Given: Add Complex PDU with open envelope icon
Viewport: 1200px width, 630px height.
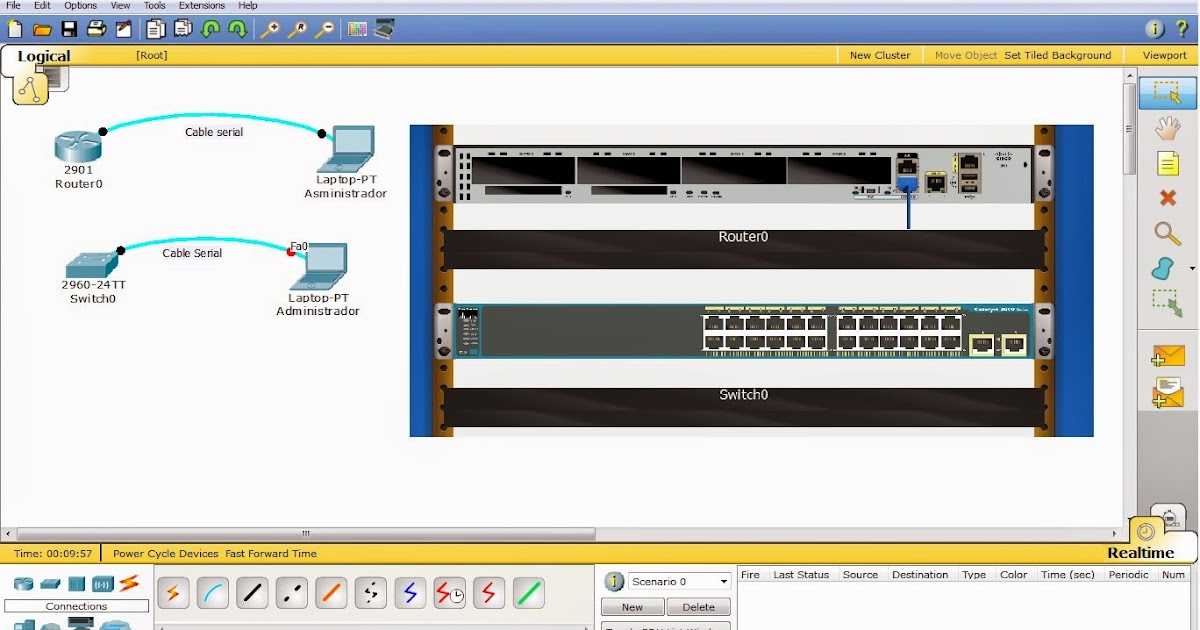Looking at the screenshot, I should coord(1167,393).
